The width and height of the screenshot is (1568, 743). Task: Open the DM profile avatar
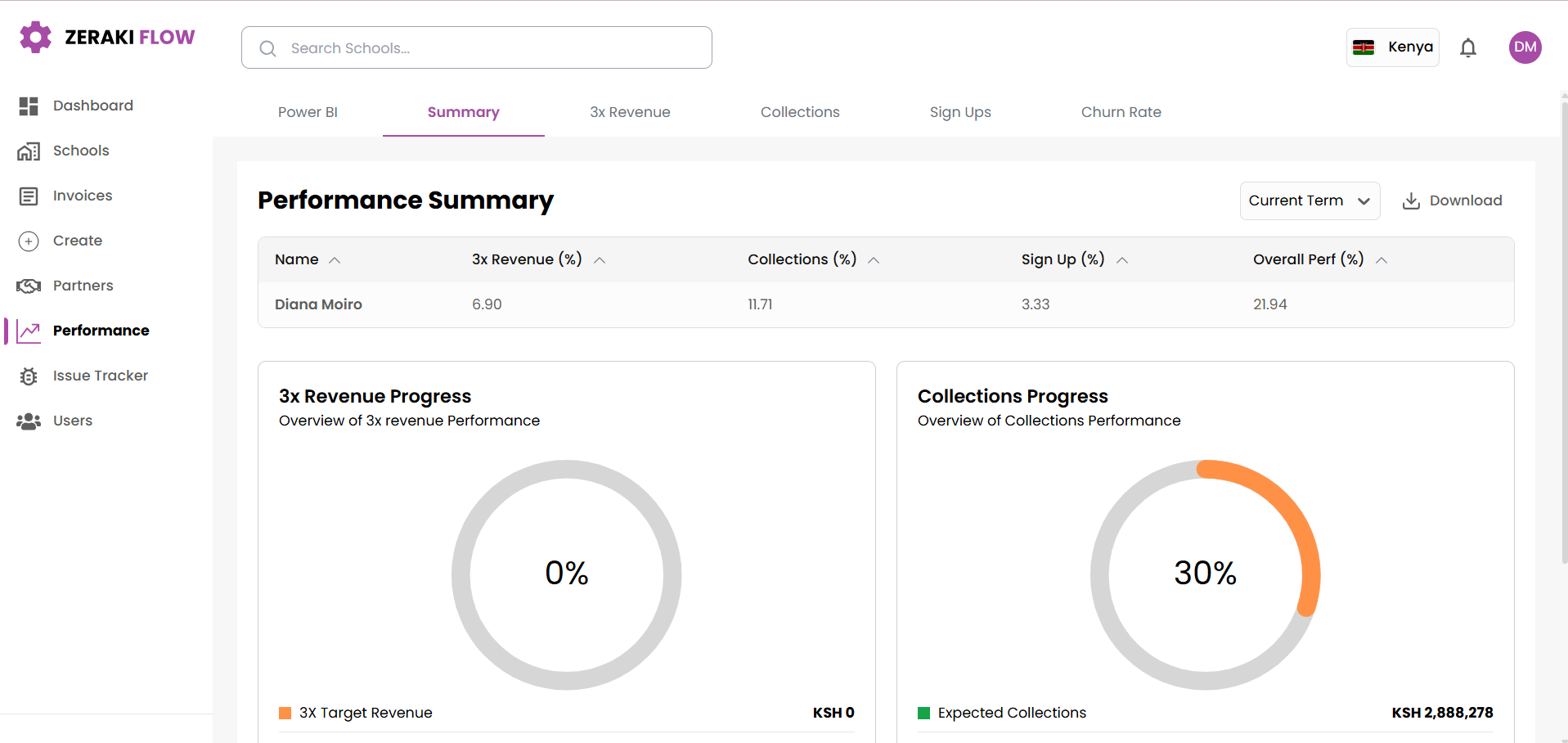[x=1525, y=47]
